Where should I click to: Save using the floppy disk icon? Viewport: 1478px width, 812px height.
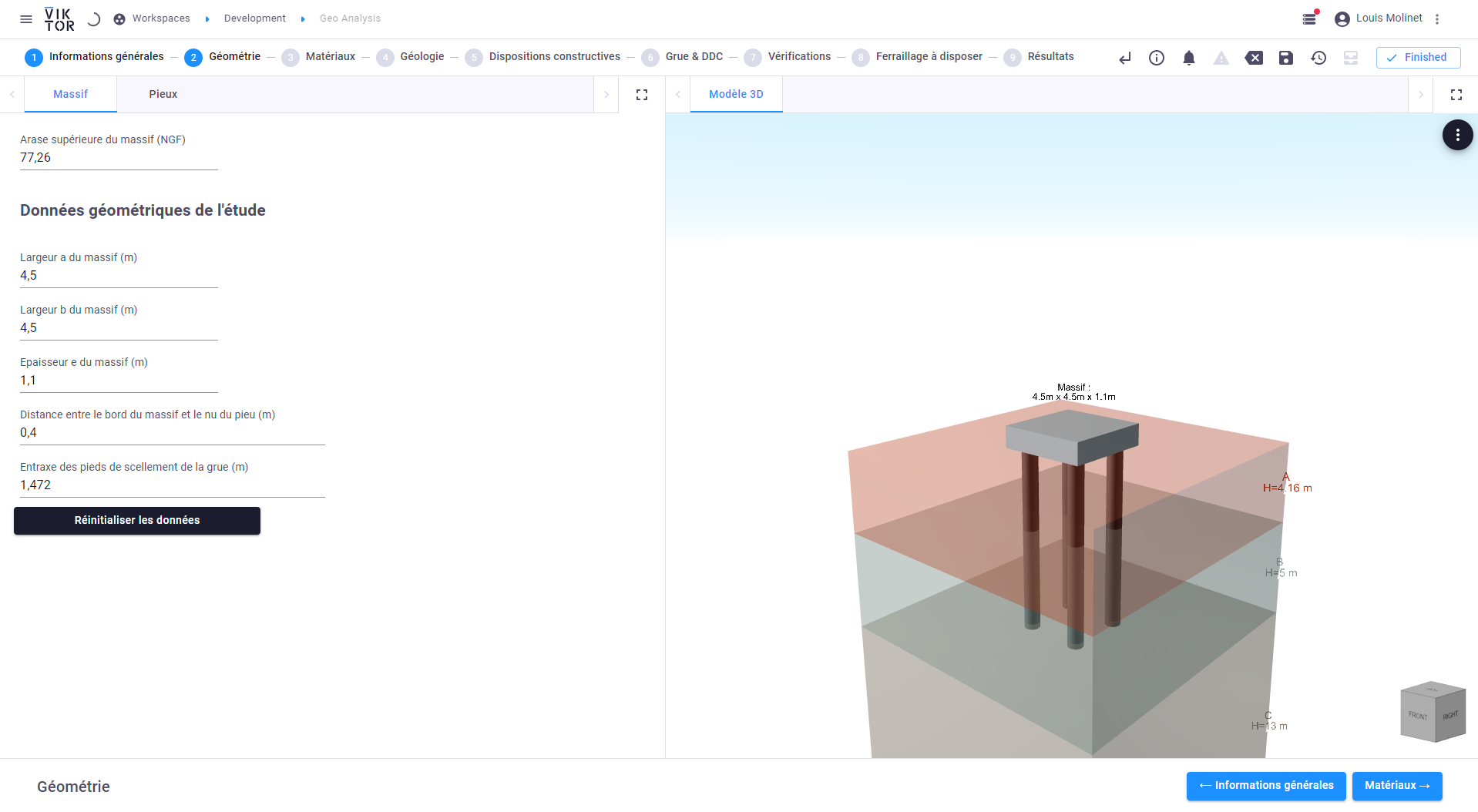click(x=1286, y=58)
